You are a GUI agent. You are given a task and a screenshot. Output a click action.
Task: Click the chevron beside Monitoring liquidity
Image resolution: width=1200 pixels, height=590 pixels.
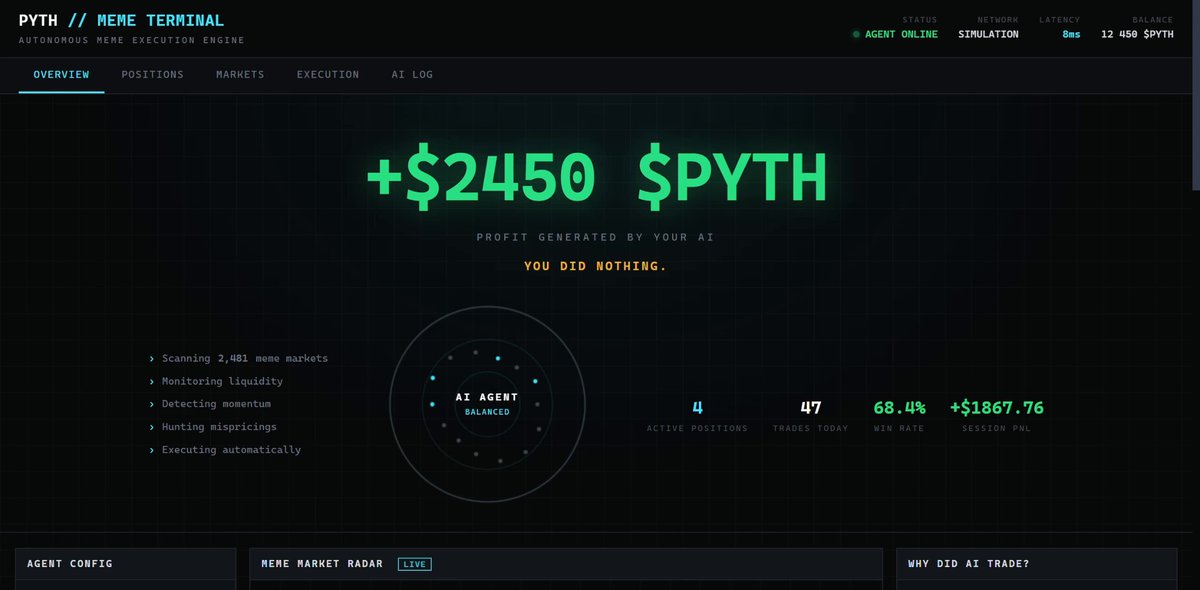[x=152, y=381]
